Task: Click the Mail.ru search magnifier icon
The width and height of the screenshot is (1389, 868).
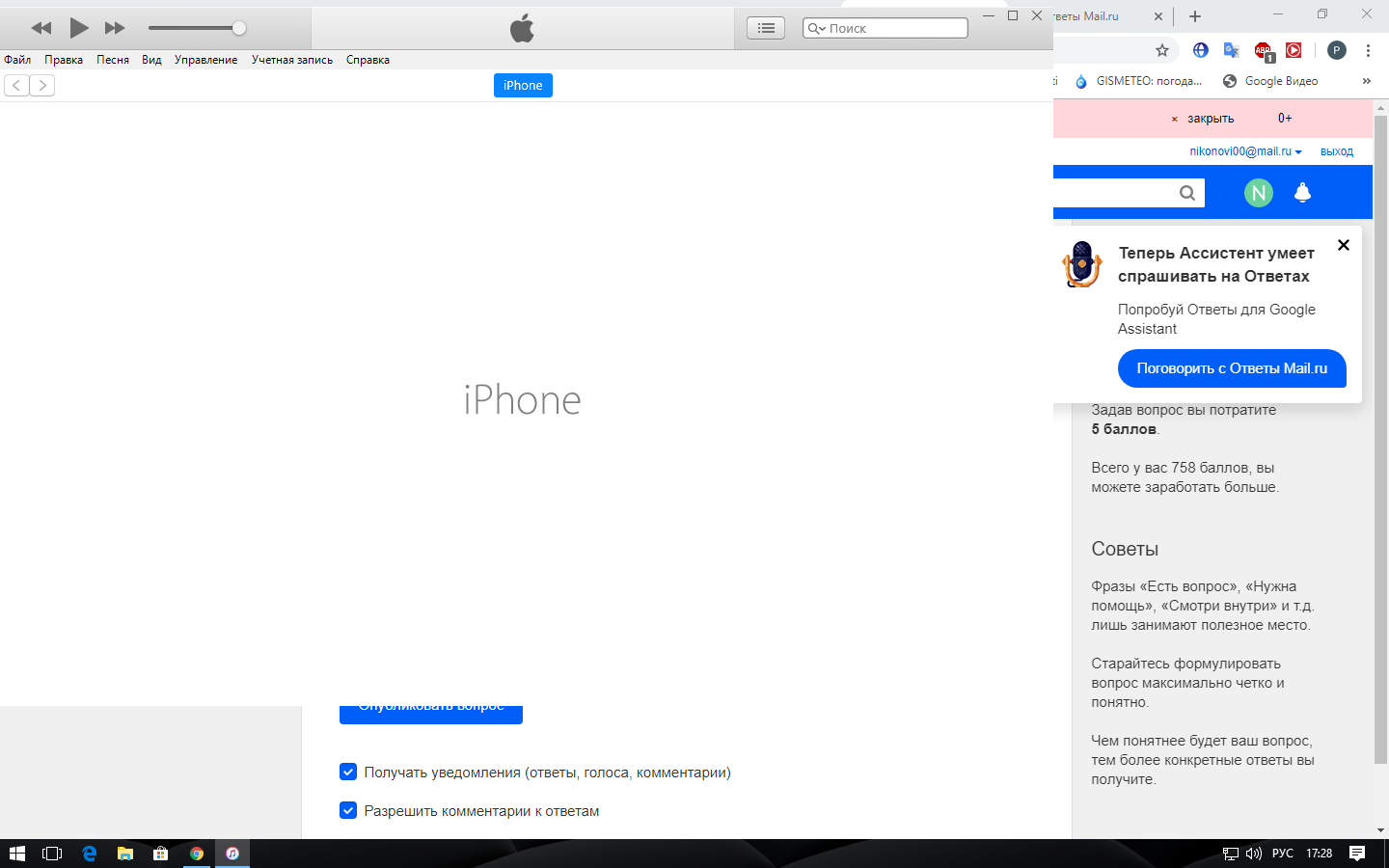Action: (x=1187, y=193)
